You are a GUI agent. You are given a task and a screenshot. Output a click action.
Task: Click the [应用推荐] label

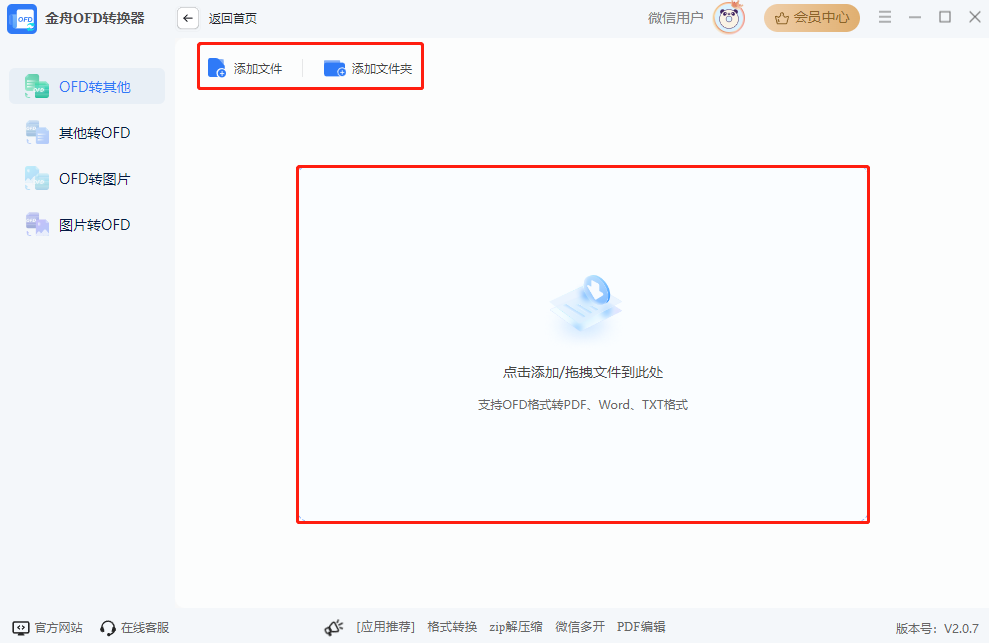point(385,627)
